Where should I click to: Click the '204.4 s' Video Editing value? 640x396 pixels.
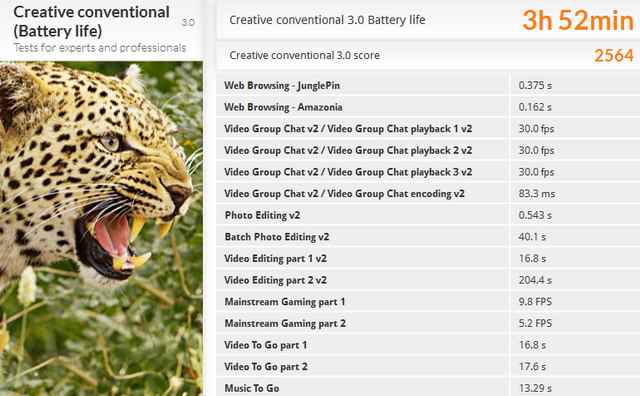(x=535, y=280)
